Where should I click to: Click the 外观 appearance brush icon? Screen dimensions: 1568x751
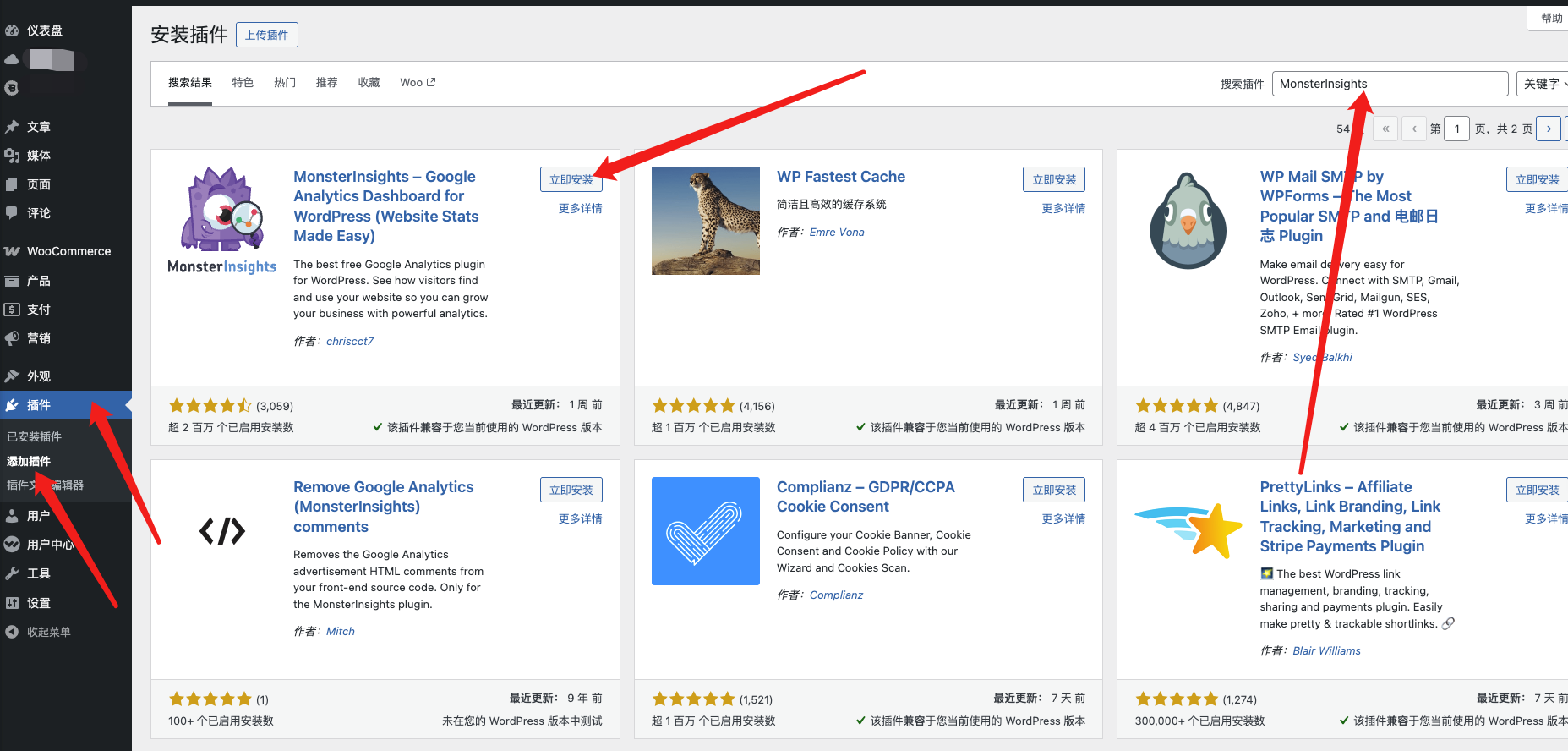click(12, 376)
